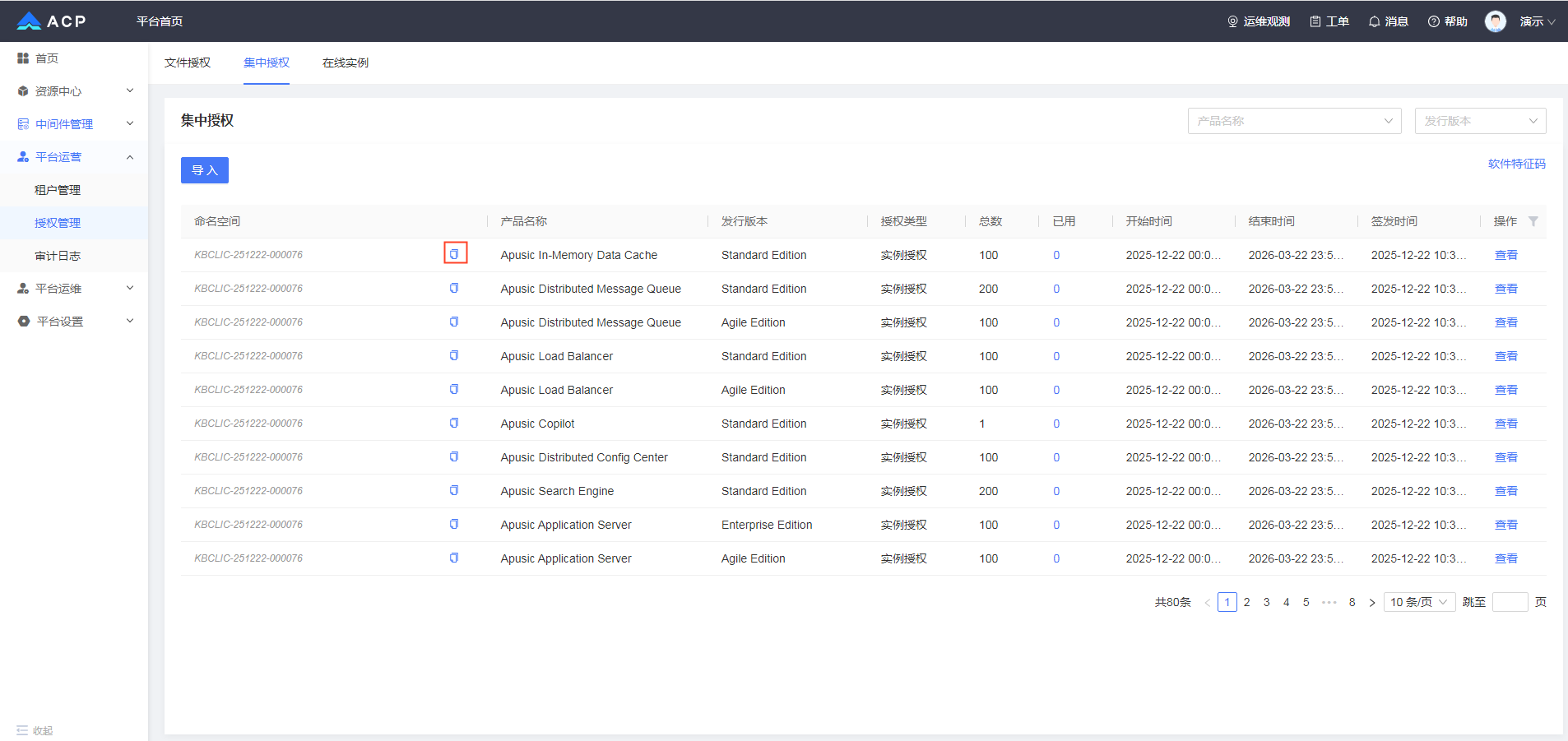Go to page 8 of the table

pos(1352,602)
